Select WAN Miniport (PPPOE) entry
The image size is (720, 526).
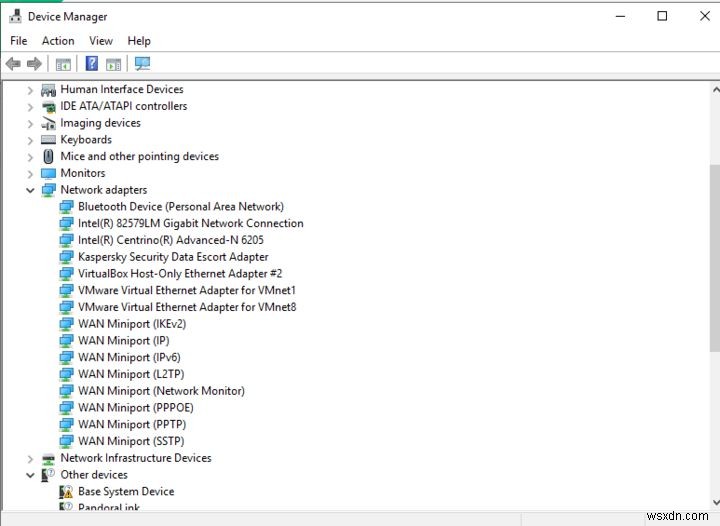(x=136, y=408)
